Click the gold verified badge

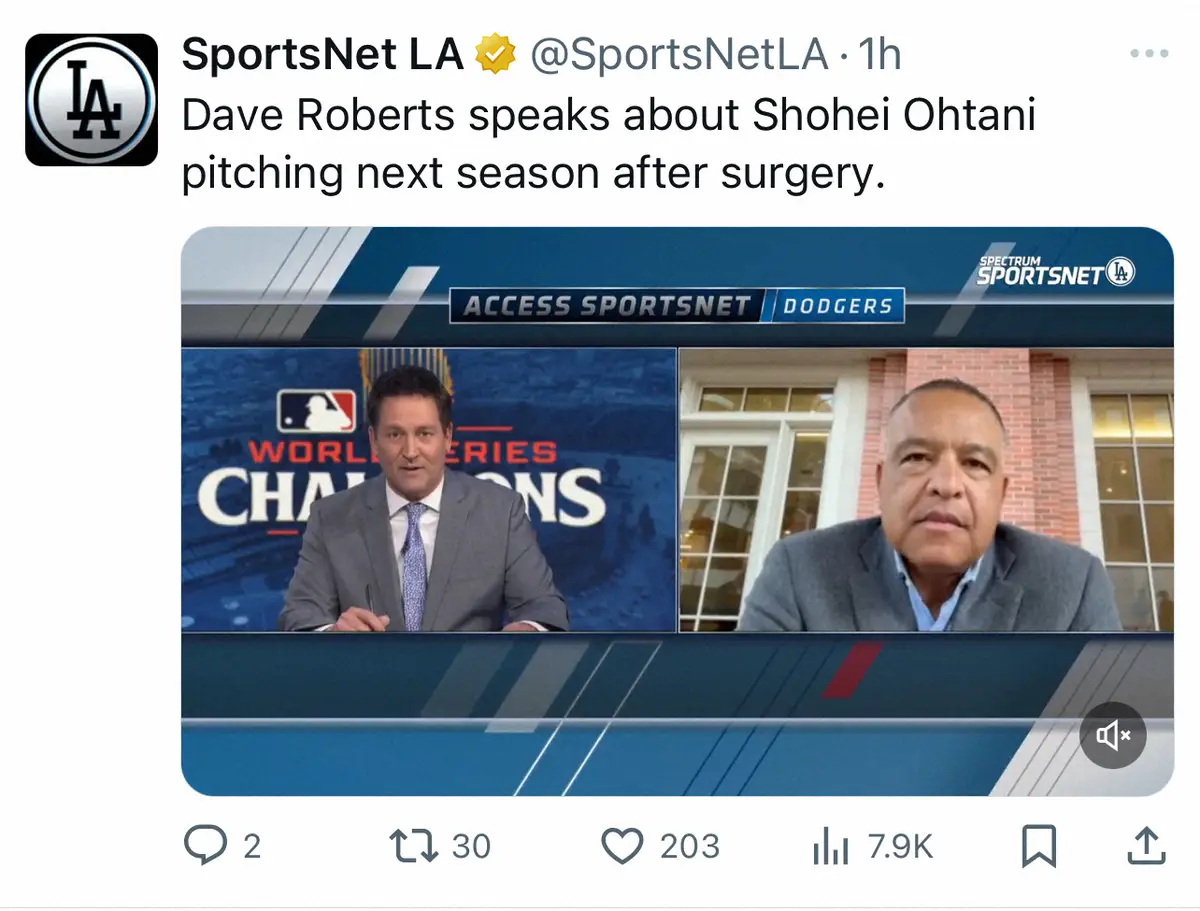(495, 54)
